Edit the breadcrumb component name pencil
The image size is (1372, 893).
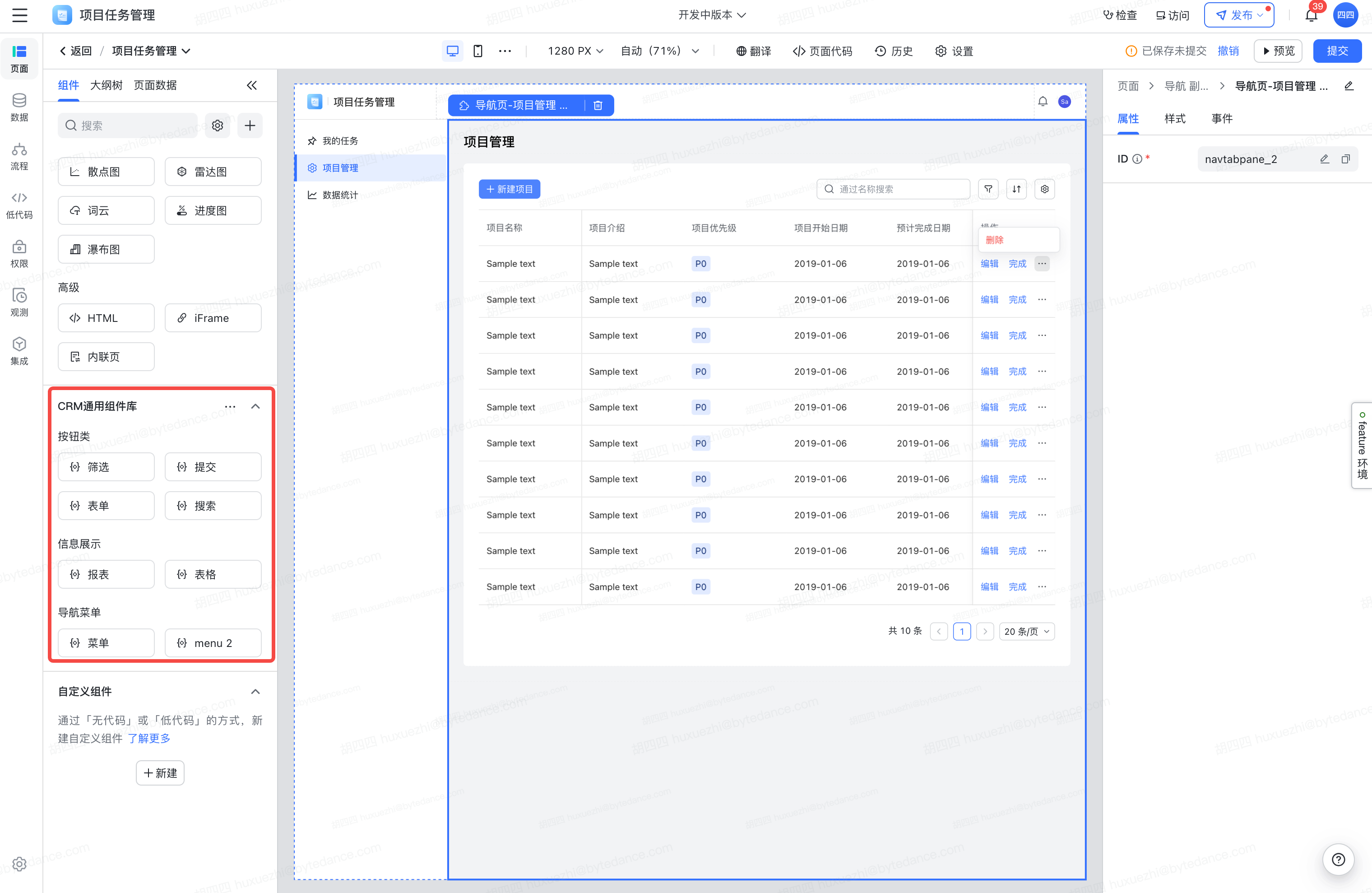pos(1349,86)
